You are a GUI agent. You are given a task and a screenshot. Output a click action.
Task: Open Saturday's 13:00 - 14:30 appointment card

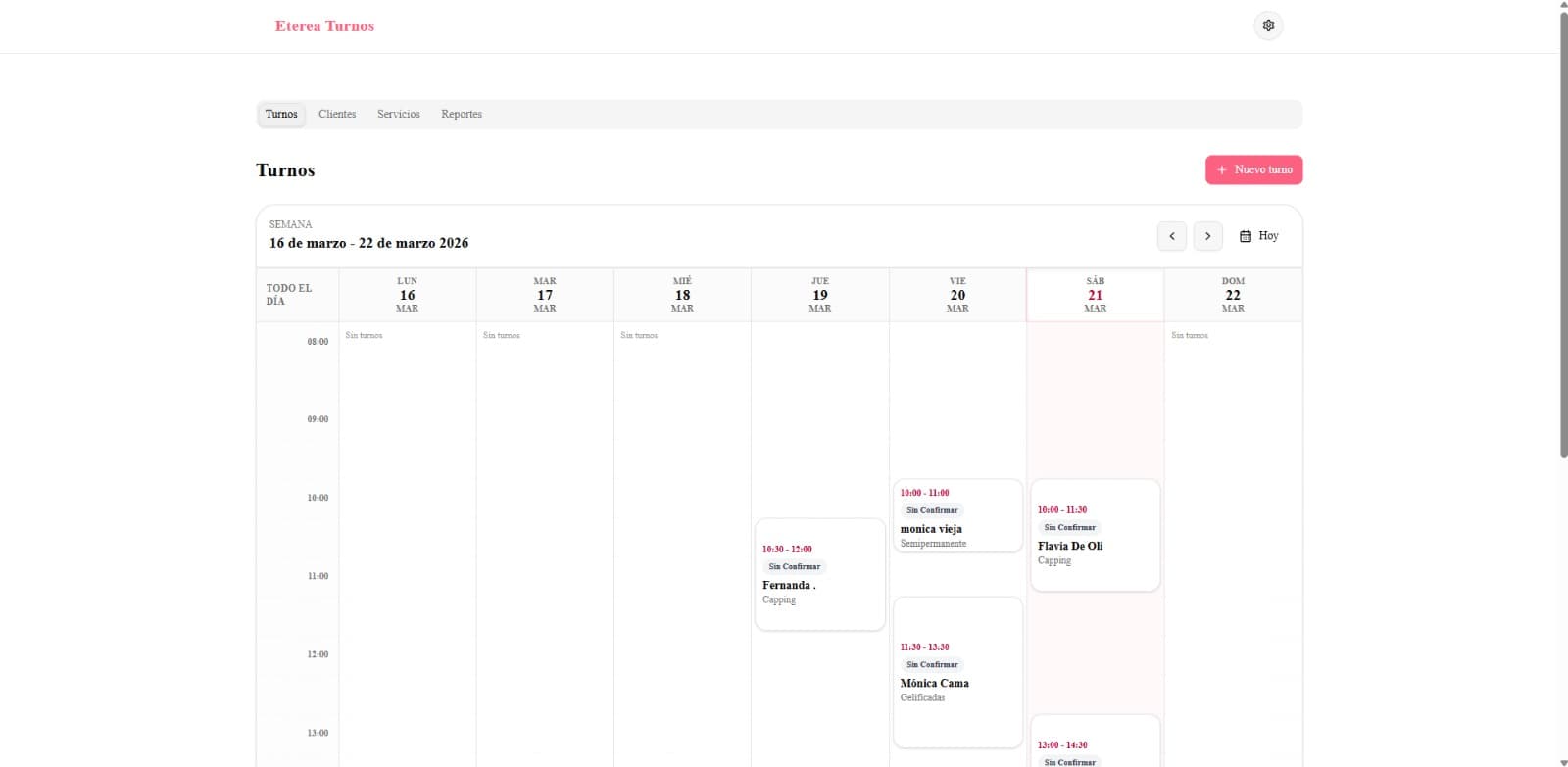pyautogui.click(x=1095, y=744)
